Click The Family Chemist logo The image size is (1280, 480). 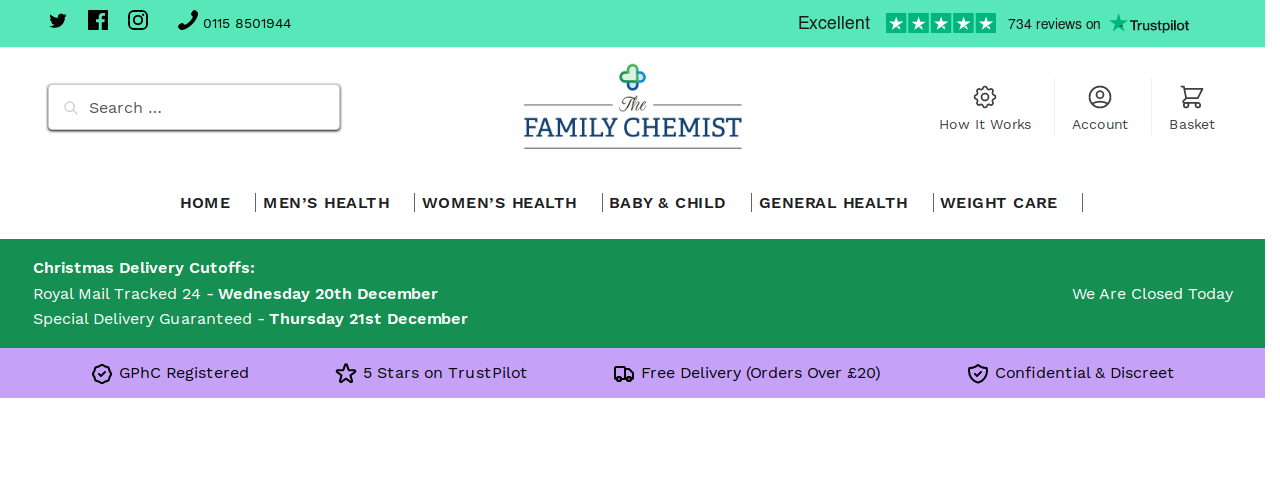coord(633,107)
